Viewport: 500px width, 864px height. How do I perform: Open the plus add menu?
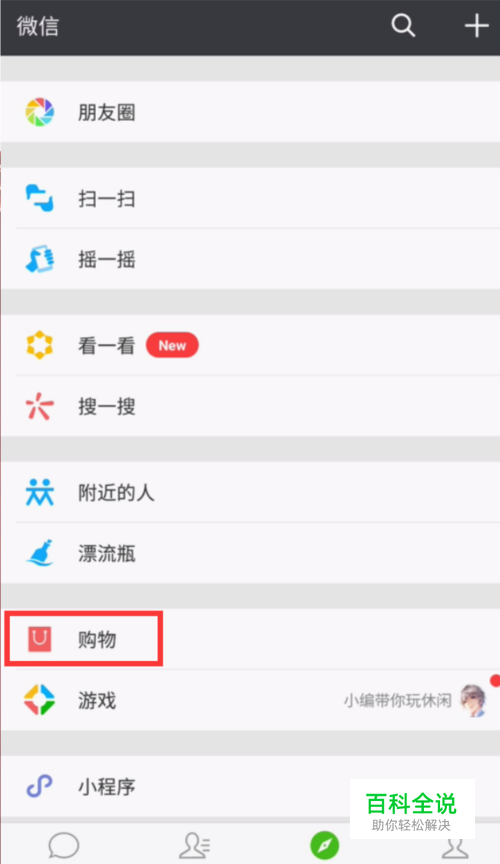click(476, 26)
